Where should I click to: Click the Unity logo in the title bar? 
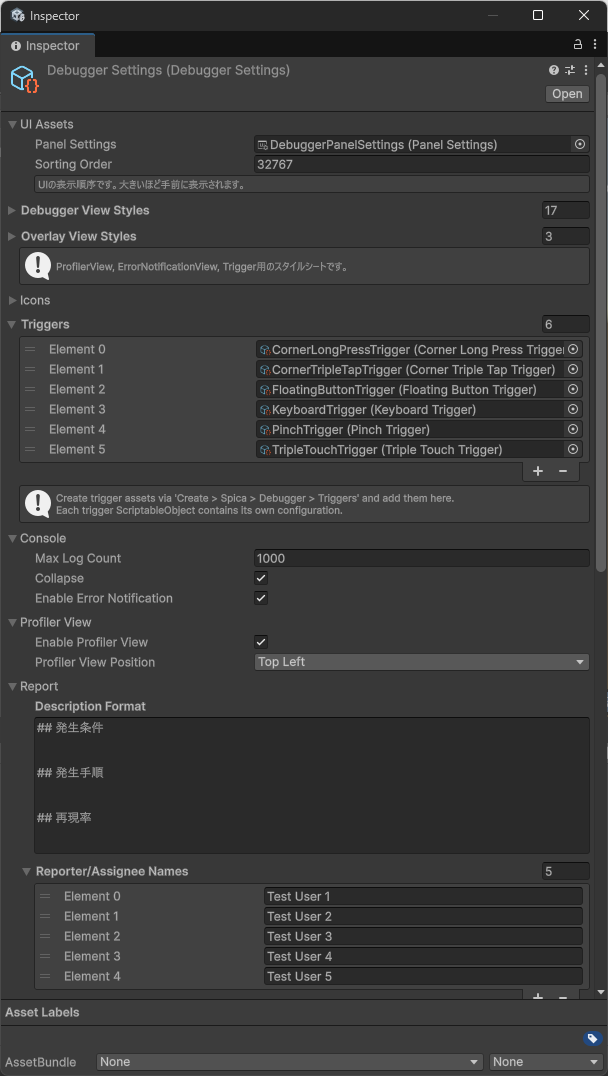pyautogui.click(x=18, y=15)
